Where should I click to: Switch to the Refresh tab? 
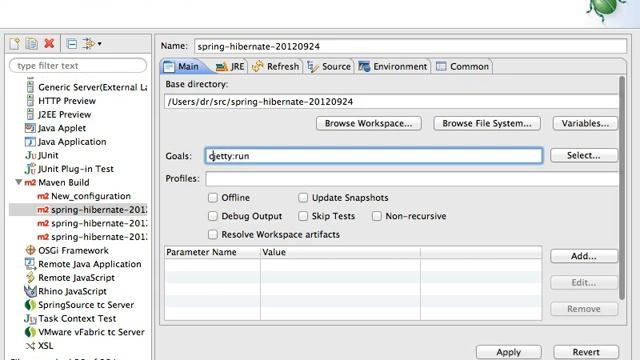pyautogui.click(x=276, y=67)
